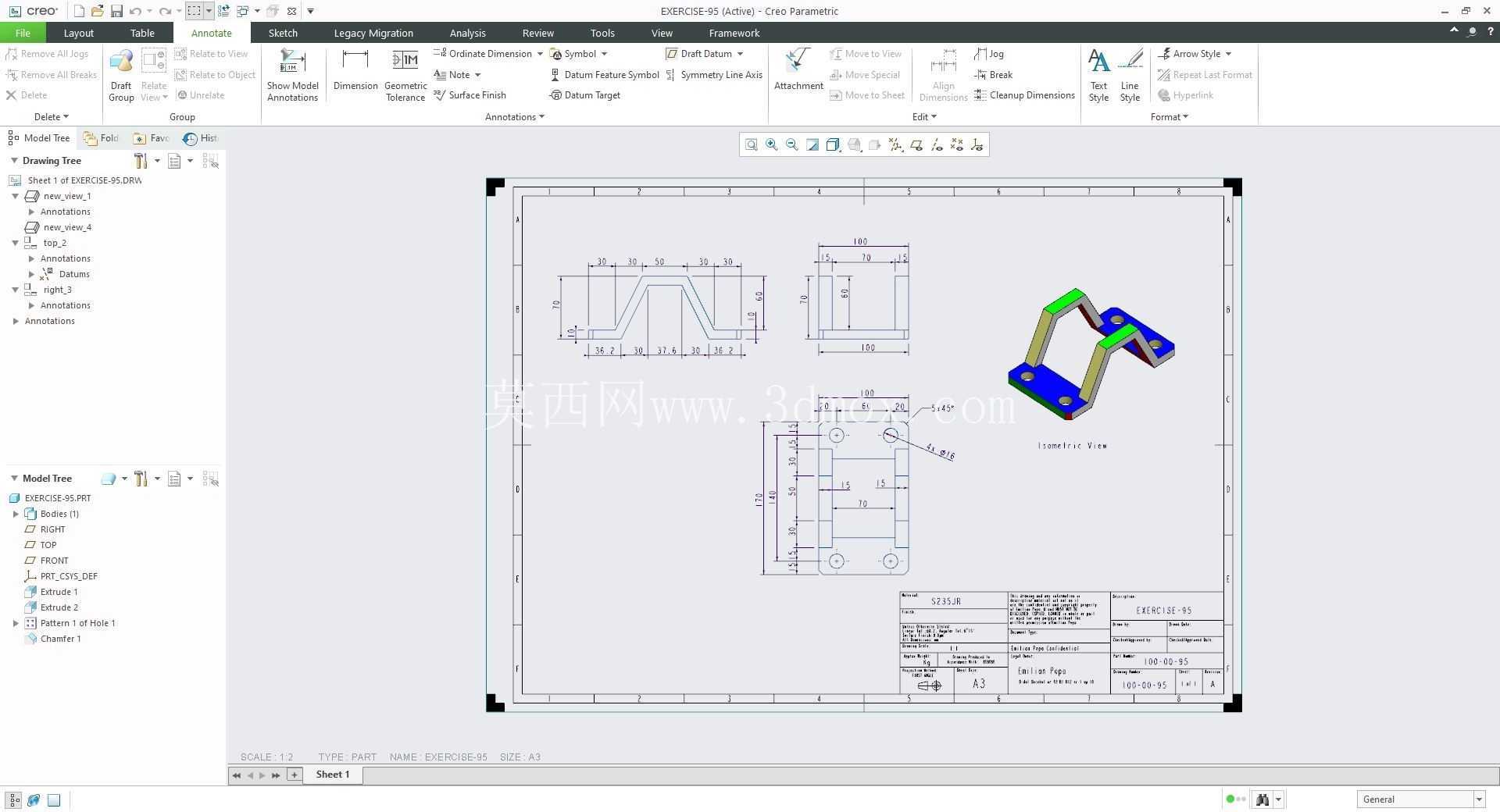Viewport: 1500px width, 812px height.
Task: Open the Model Tree navigator tab
Action: click(x=39, y=138)
